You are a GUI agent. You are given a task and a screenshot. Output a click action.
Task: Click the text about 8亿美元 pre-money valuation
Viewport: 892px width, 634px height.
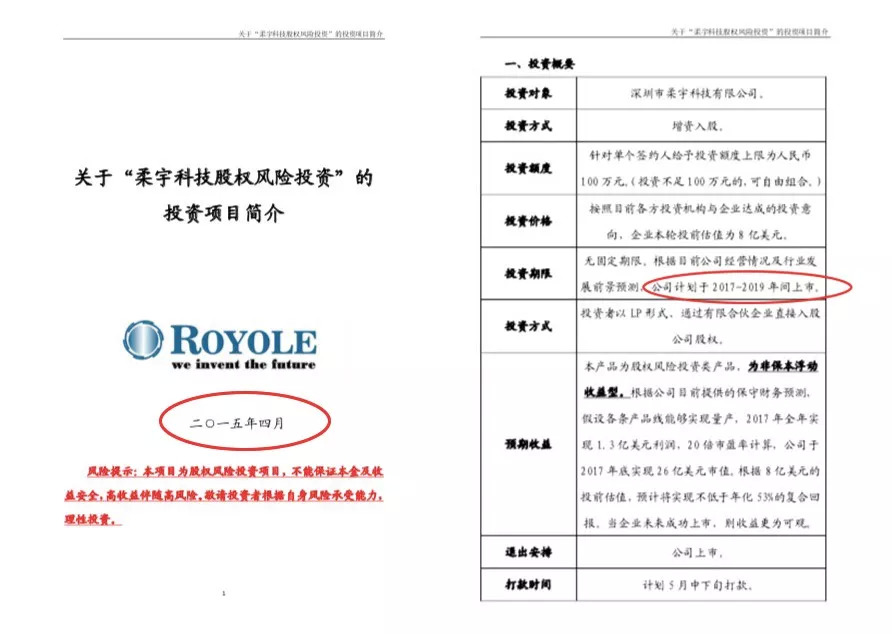[701, 221]
